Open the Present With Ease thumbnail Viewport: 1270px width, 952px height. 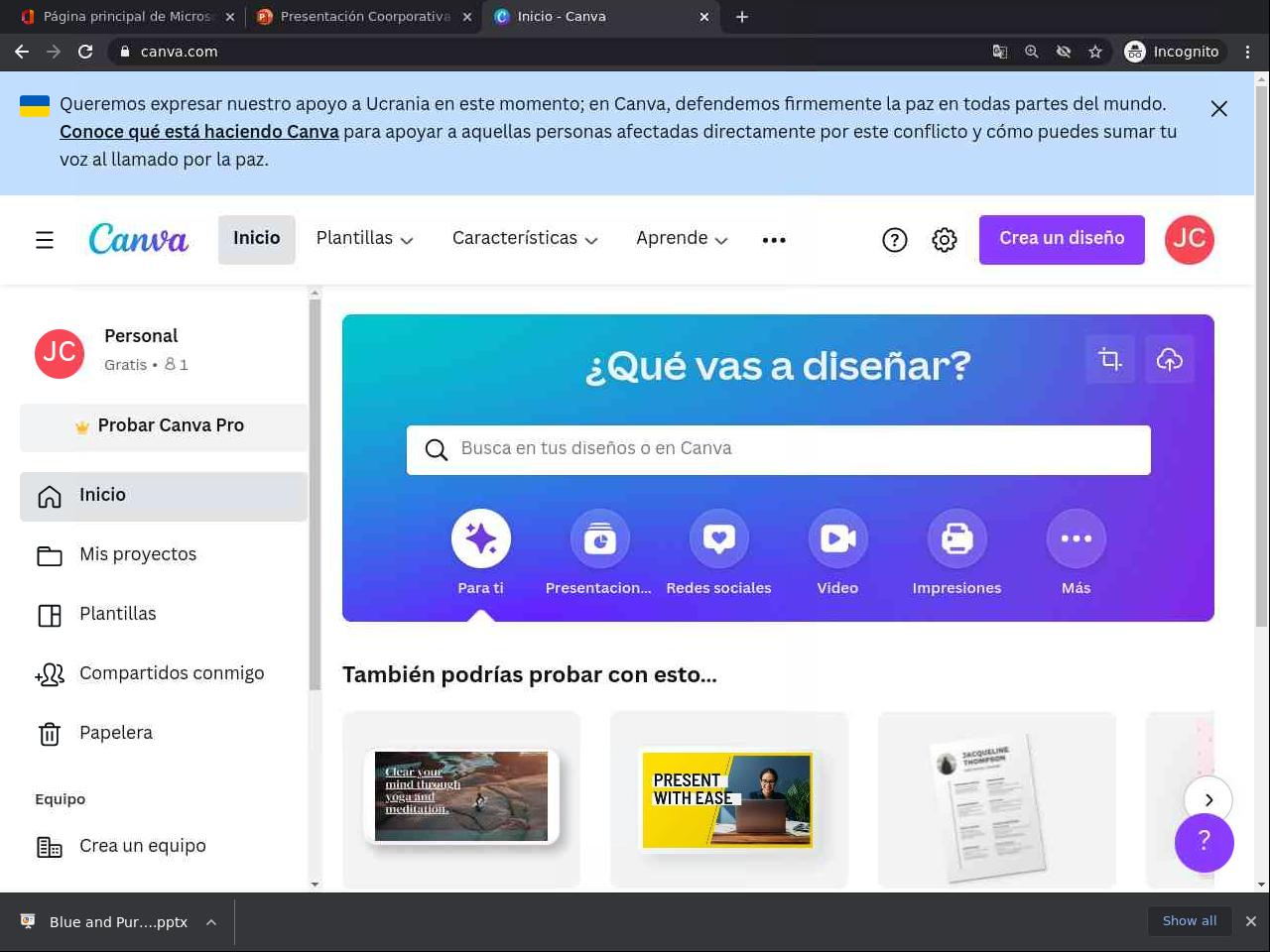[x=729, y=799]
